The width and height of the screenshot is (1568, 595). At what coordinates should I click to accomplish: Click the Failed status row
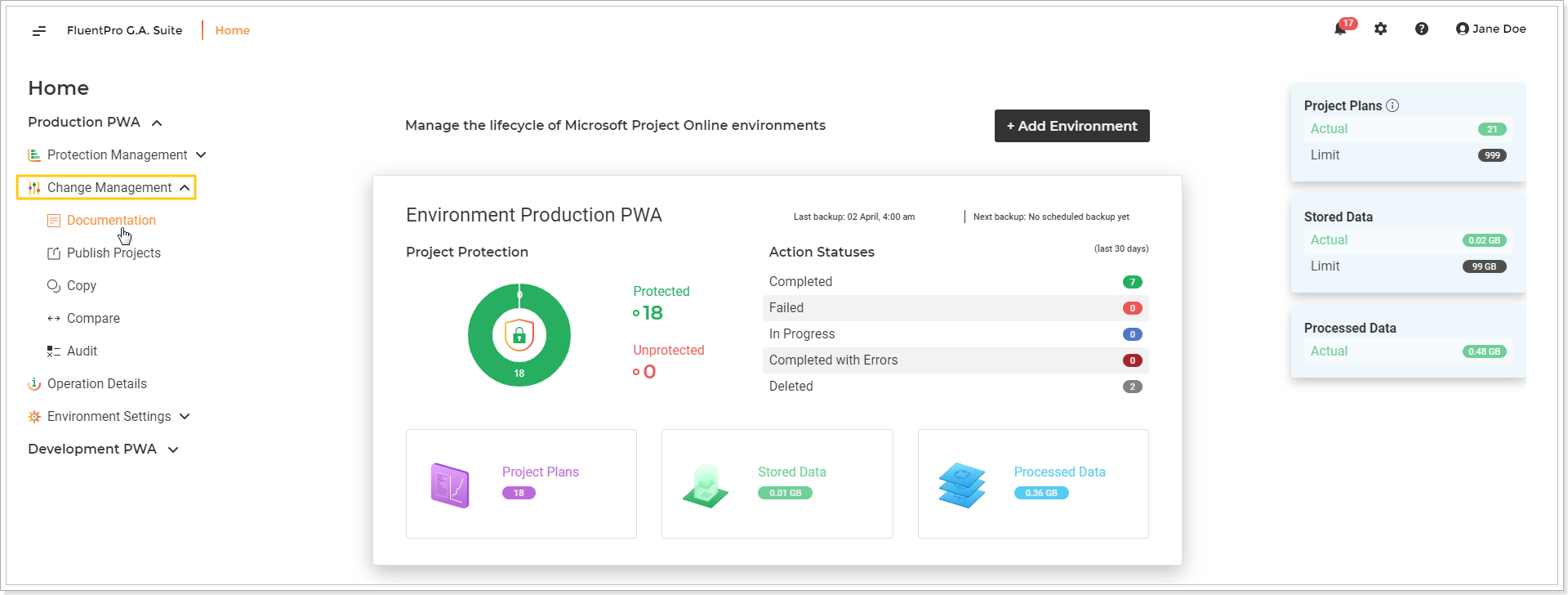(955, 308)
